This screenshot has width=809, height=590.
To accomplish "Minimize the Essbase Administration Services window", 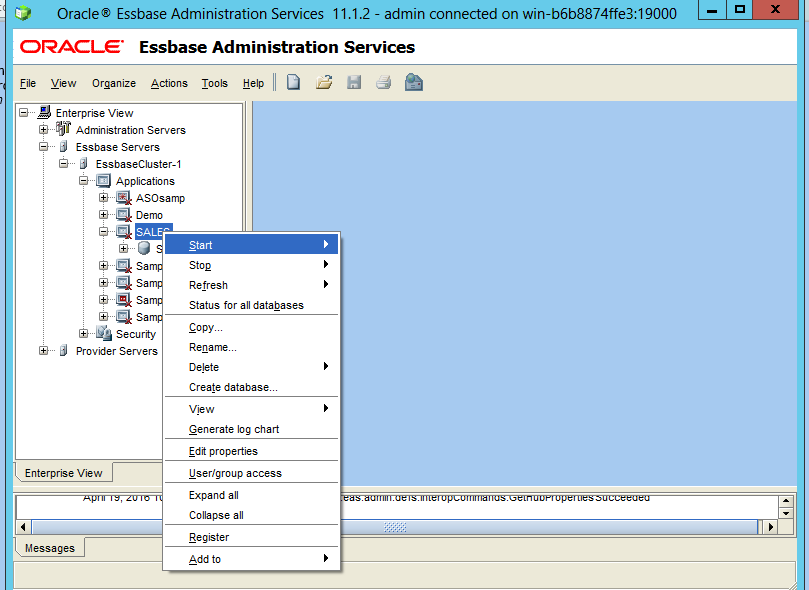I will tap(712, 10).
